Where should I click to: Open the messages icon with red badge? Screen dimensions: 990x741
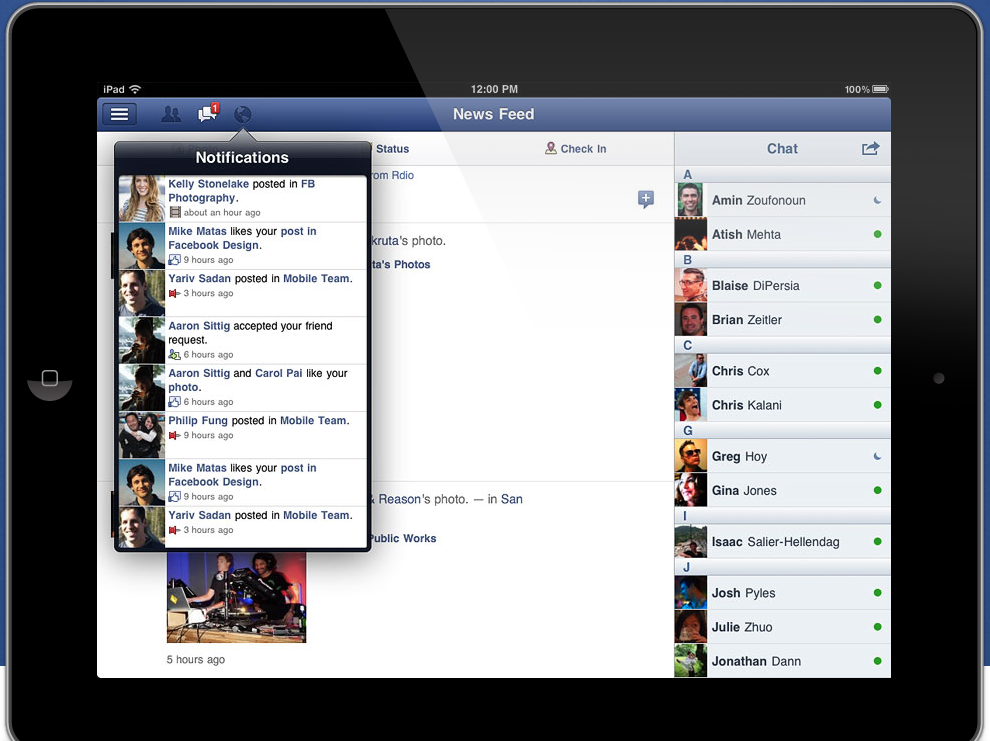point(208,112)
